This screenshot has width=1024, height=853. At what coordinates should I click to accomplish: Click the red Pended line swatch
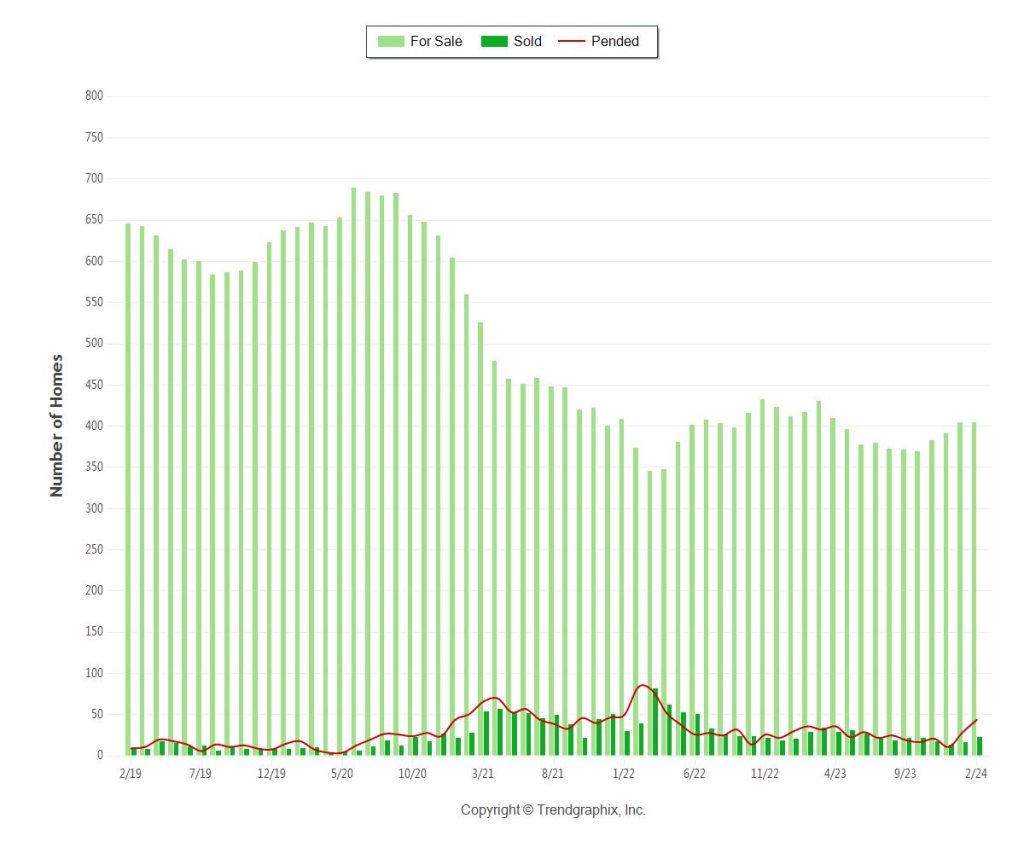pos(571,41)
